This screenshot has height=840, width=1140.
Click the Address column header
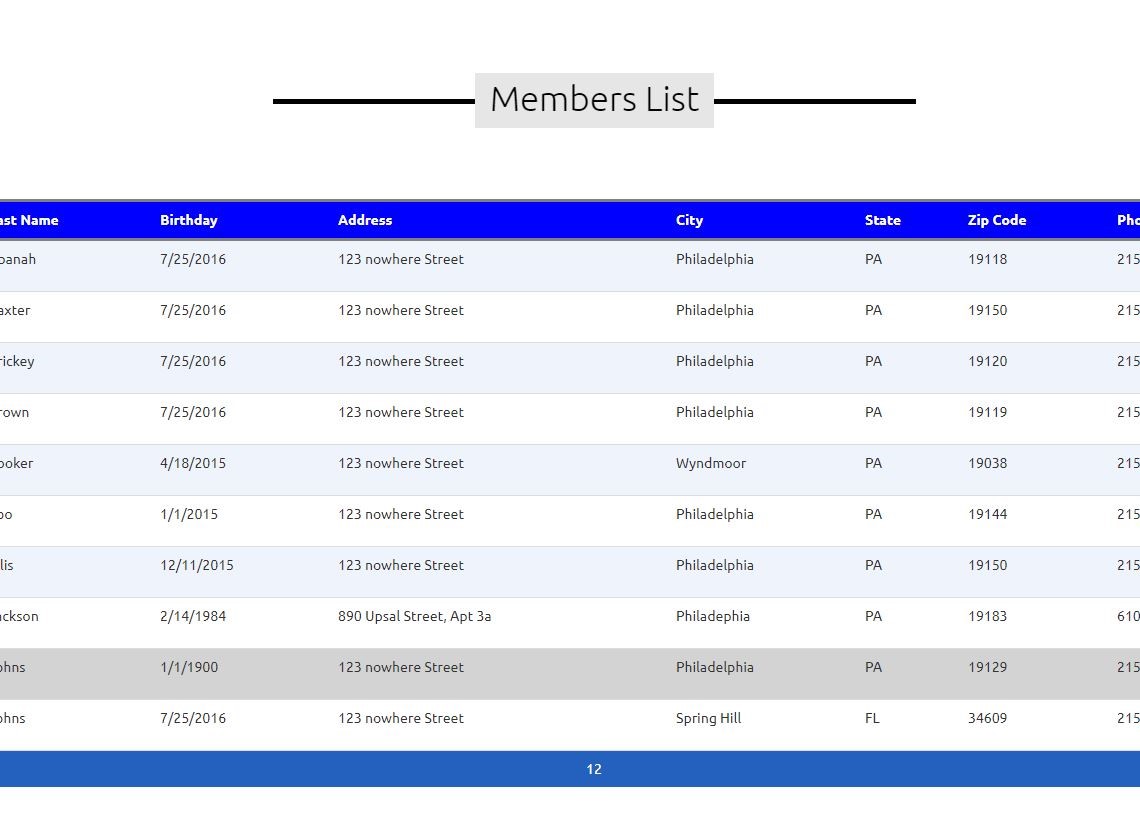364,220
